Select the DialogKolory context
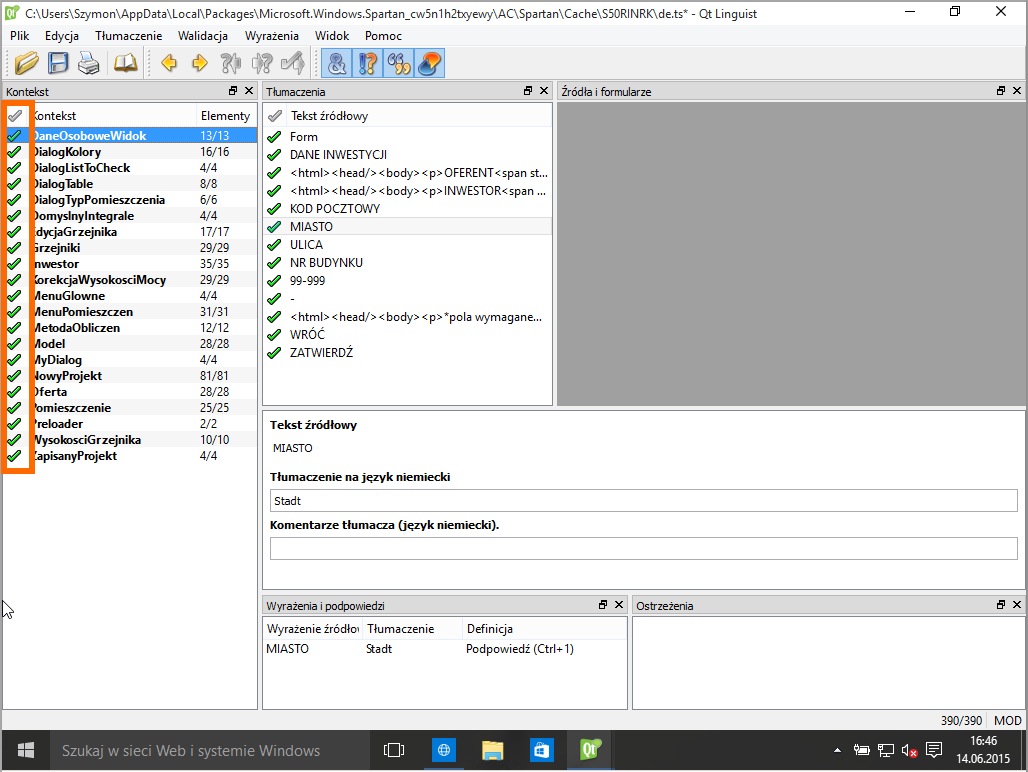This screenshot has height=772, width=1028. click(66, 152)
